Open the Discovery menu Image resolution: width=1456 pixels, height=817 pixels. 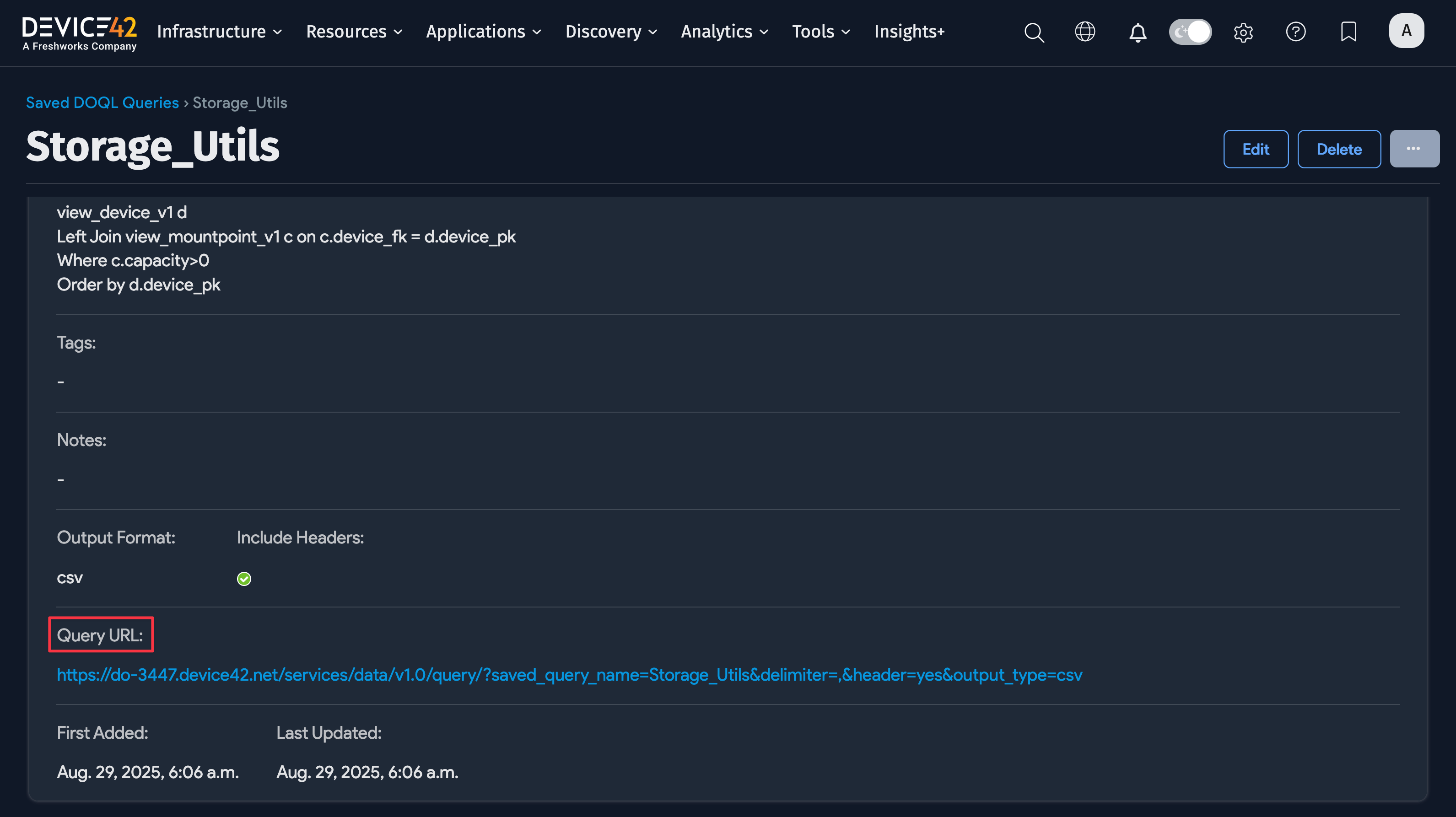(610, 32)
